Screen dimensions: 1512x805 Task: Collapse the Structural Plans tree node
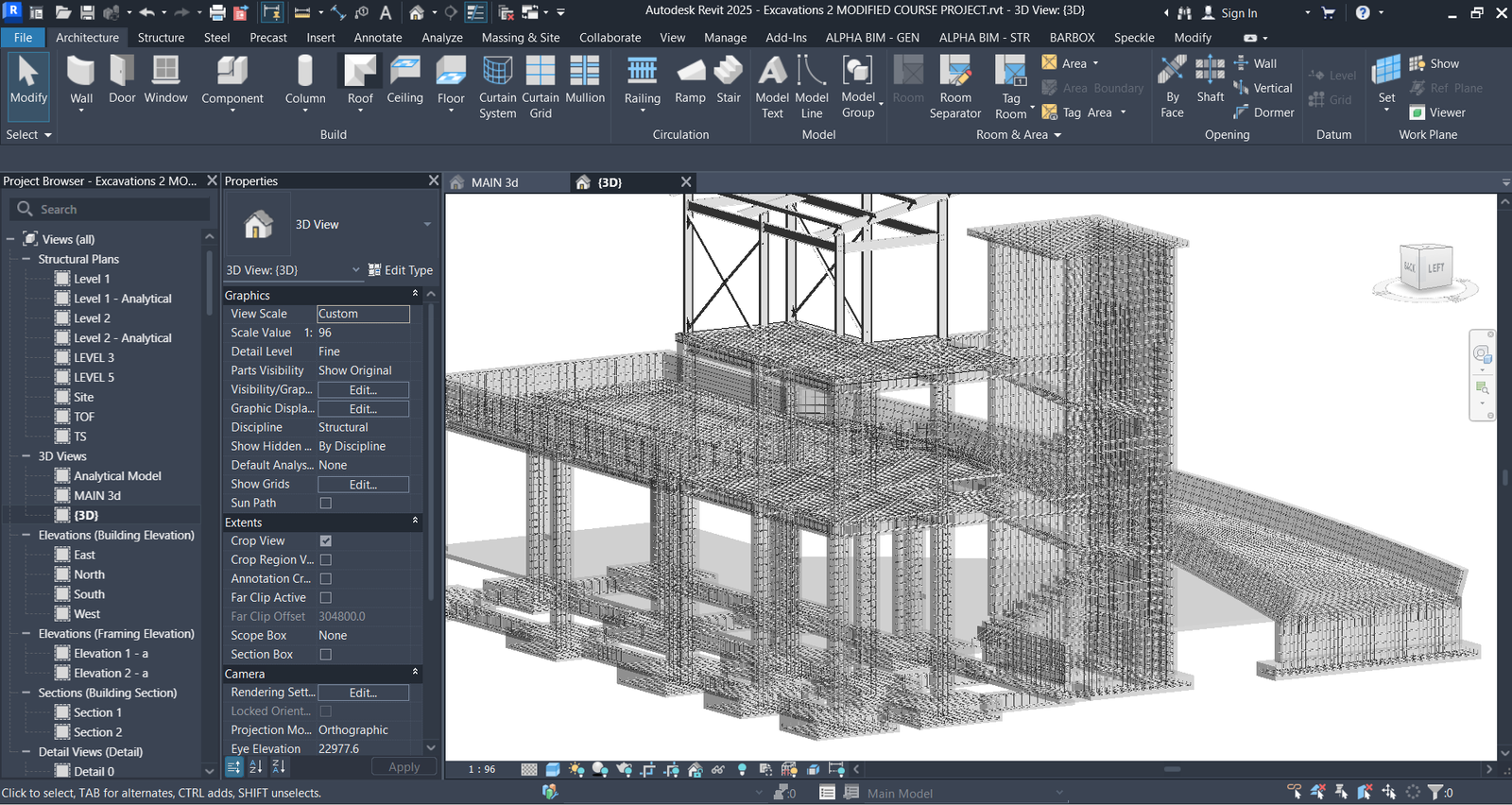pos(26,259)
